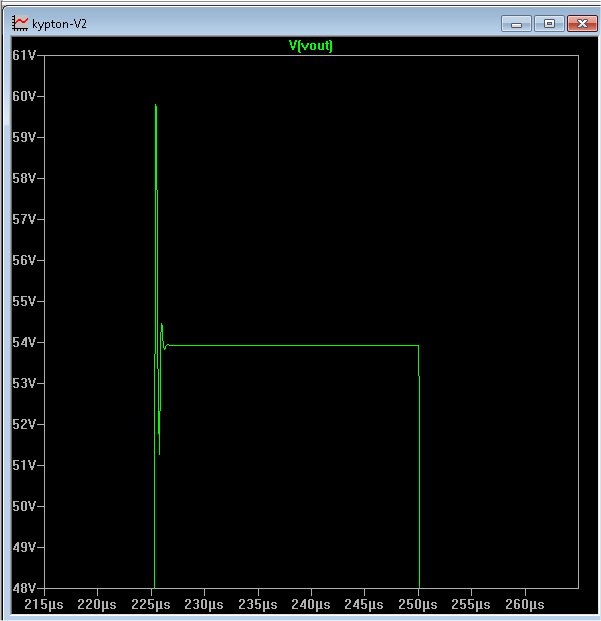Click the 245µs time axis label
Viewport: 601px width, 621px height.
[x=364, y=605]
